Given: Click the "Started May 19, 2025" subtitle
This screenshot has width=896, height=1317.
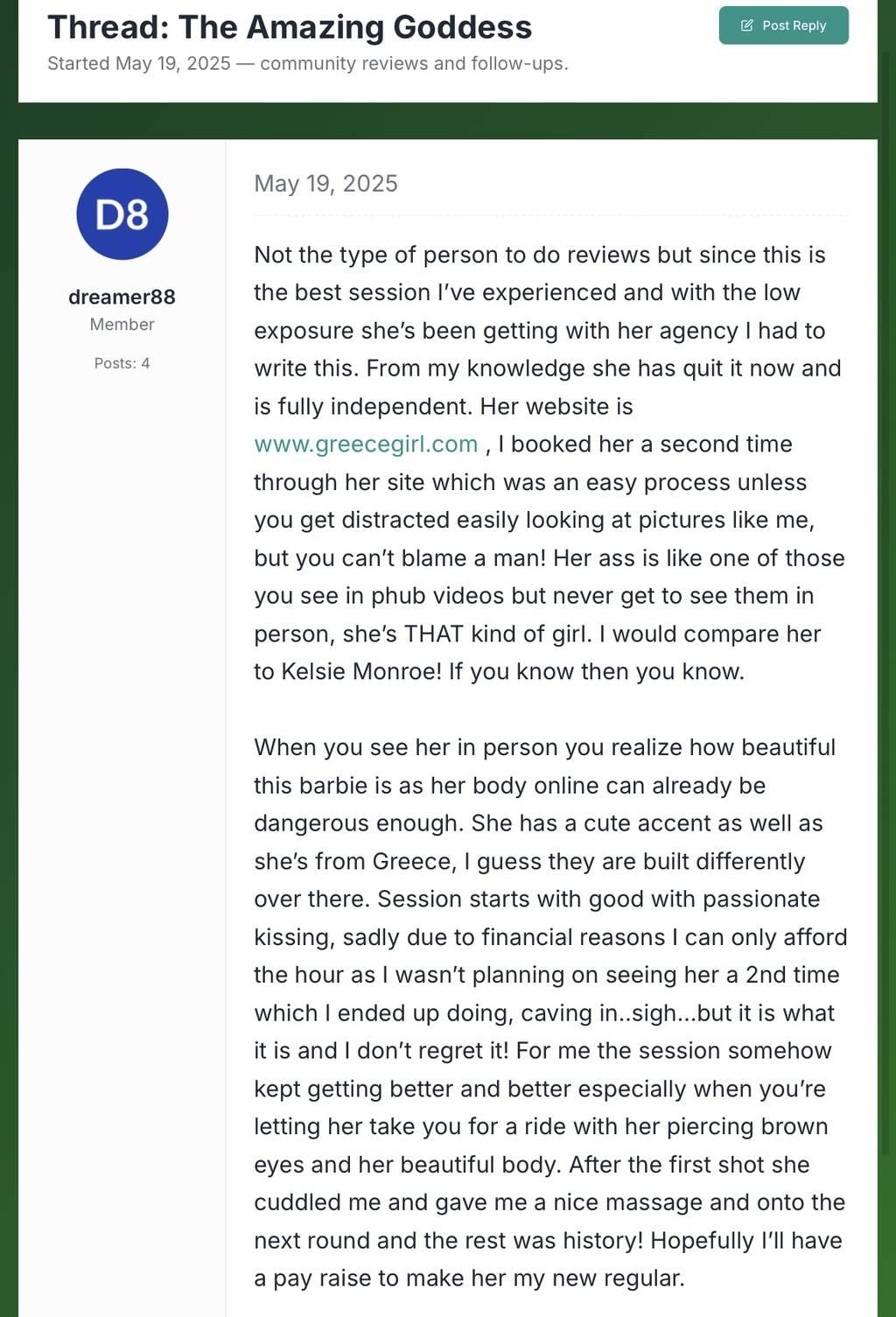Looking at the screenshot, I should tap(307, 64).
